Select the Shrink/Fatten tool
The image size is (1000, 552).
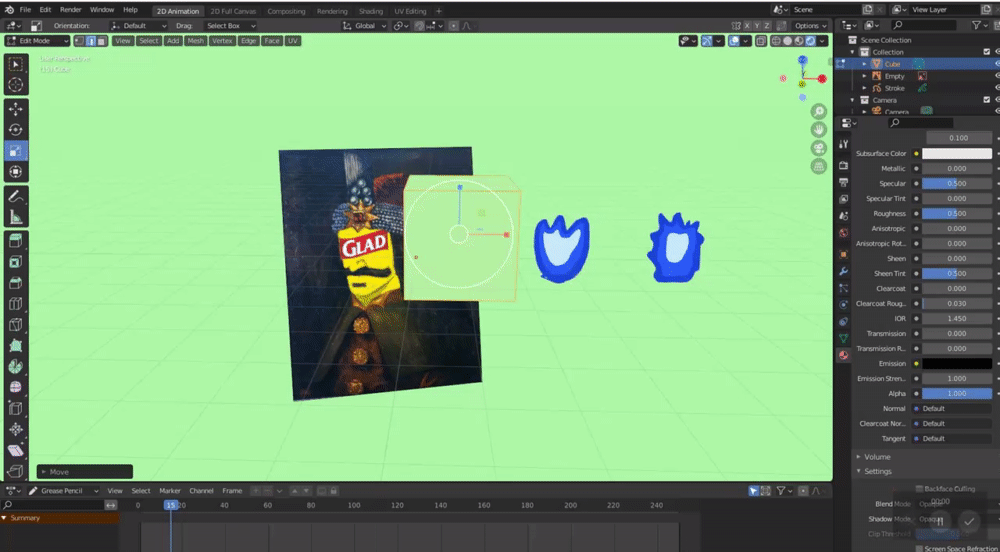click(x=15, y=430)
